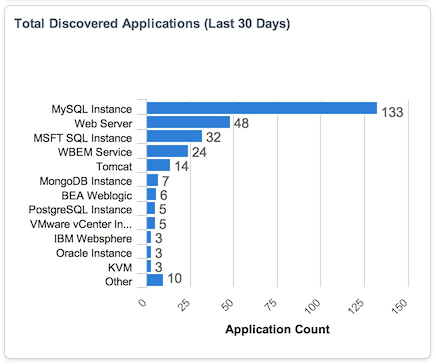This screenshot has width=436, height=364.
Task: Click the value 6 beside BEA Weblogic
Action: [163, 195]
